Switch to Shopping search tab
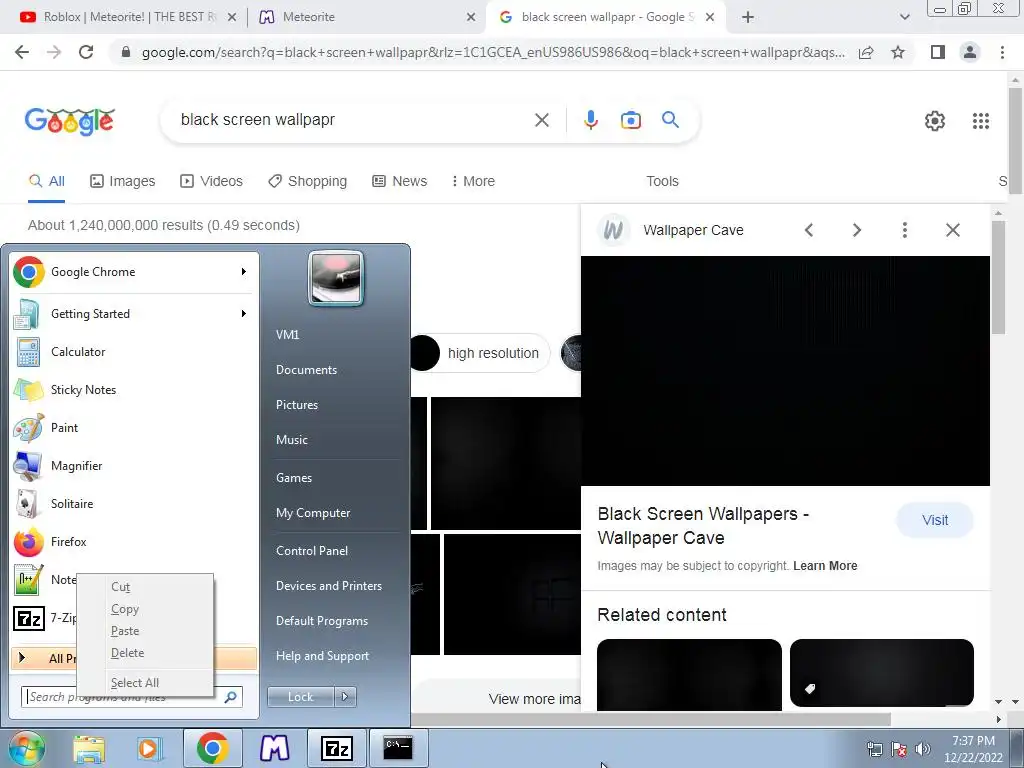 [308, 181]
